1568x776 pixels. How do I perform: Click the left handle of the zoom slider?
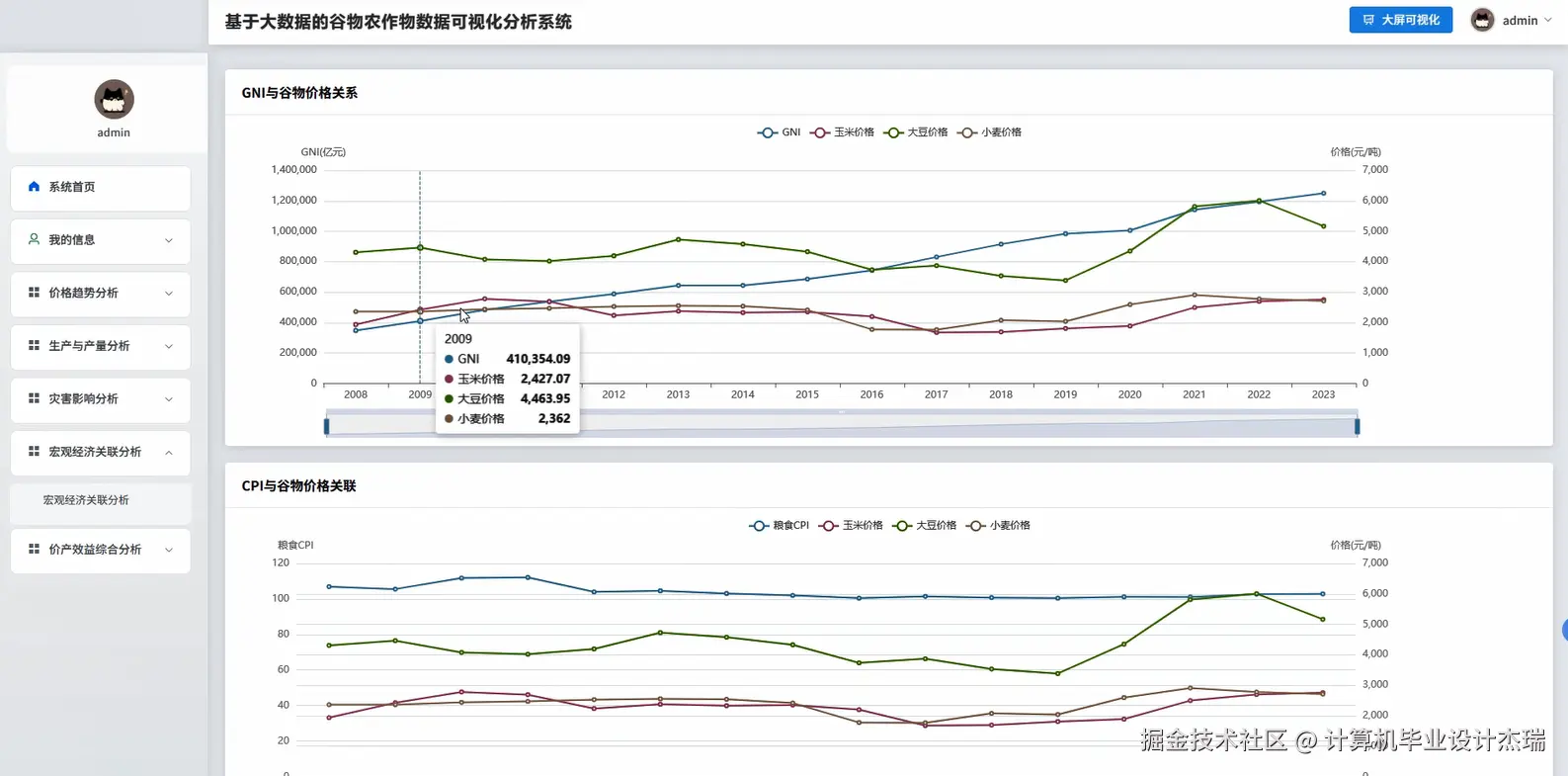pos(327,426)
